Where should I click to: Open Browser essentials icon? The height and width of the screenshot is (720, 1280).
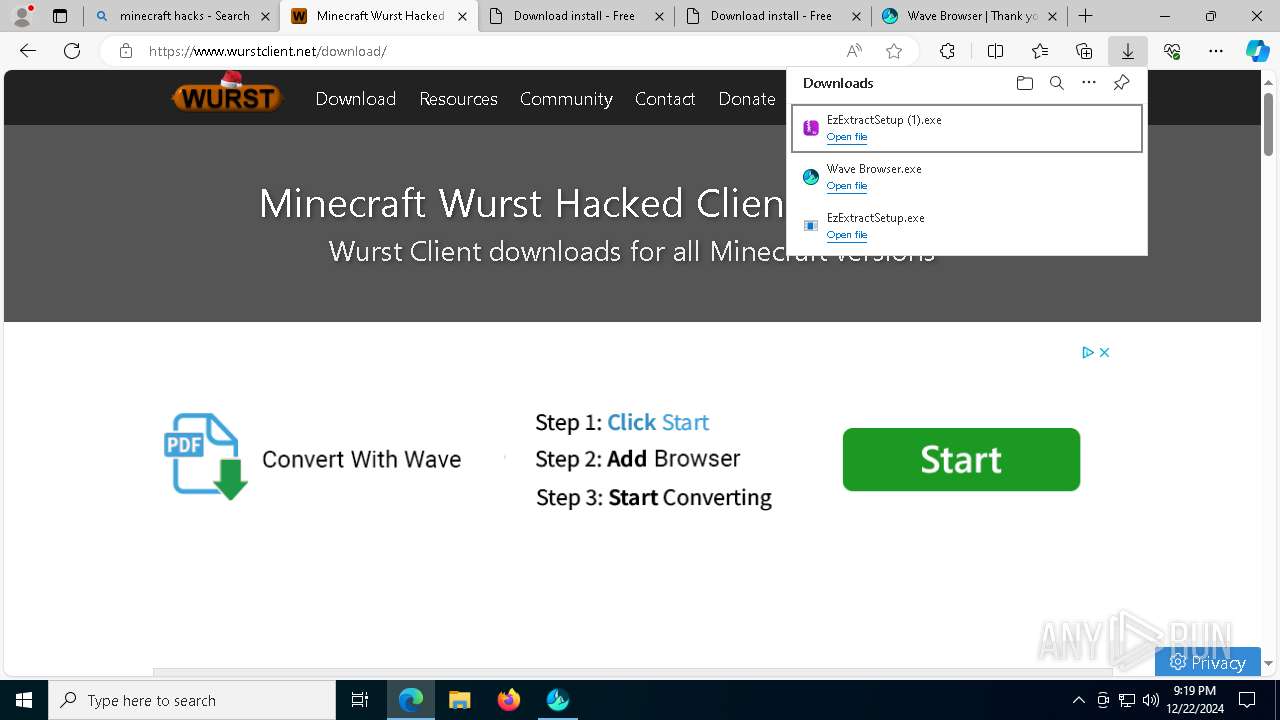1172,51
